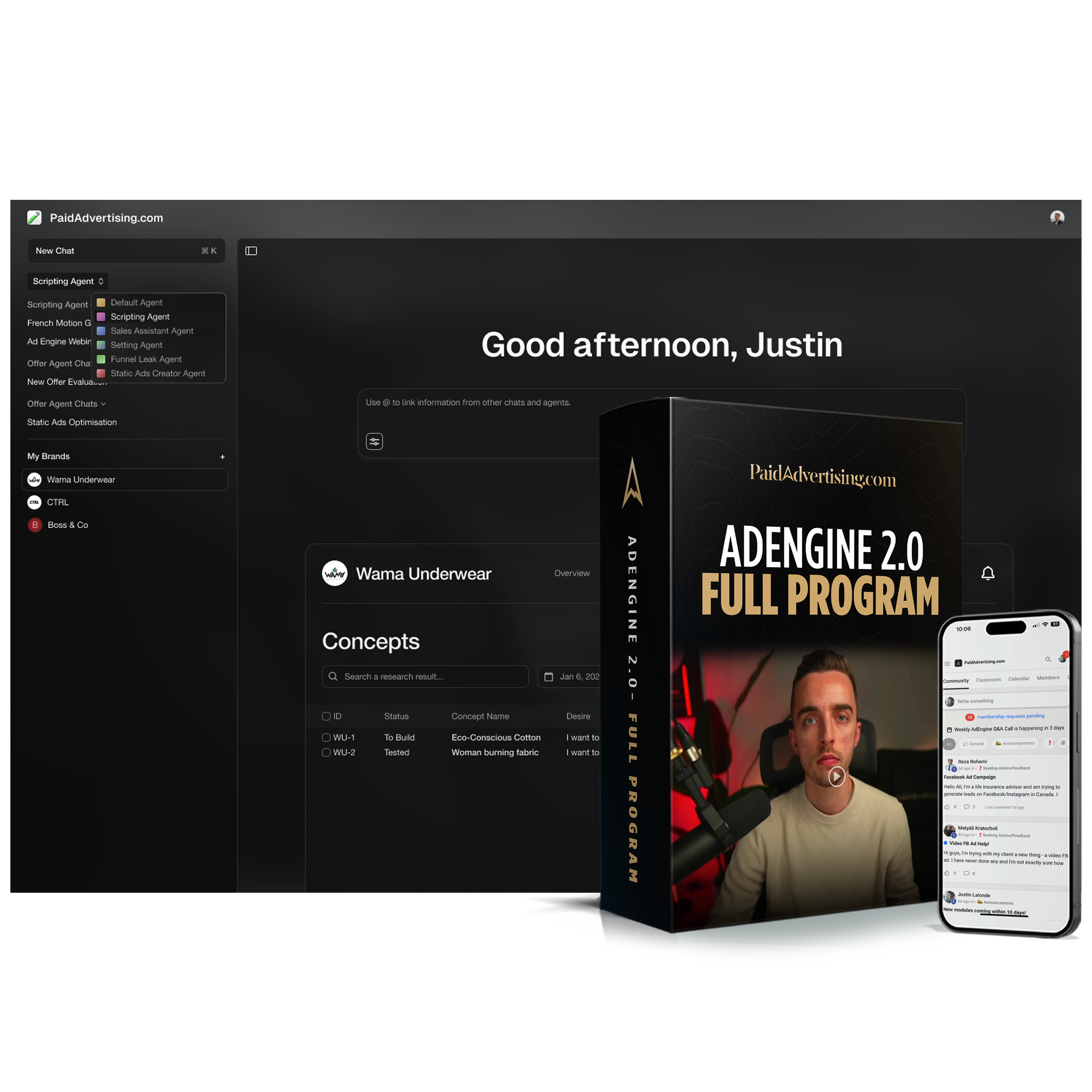Tick the header ID select-all checkbox

326,716
